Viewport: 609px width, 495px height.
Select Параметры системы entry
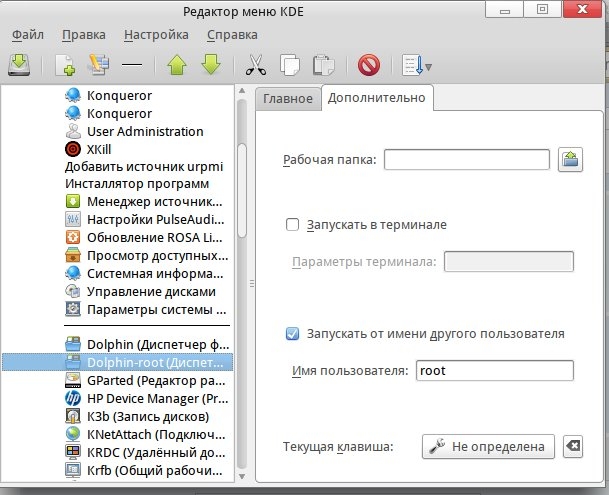pyautogui.click(x=146, y=310)
